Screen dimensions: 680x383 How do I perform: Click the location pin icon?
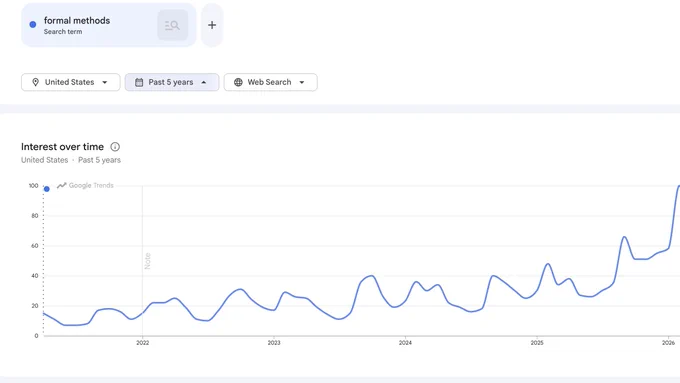click(36, 82)
